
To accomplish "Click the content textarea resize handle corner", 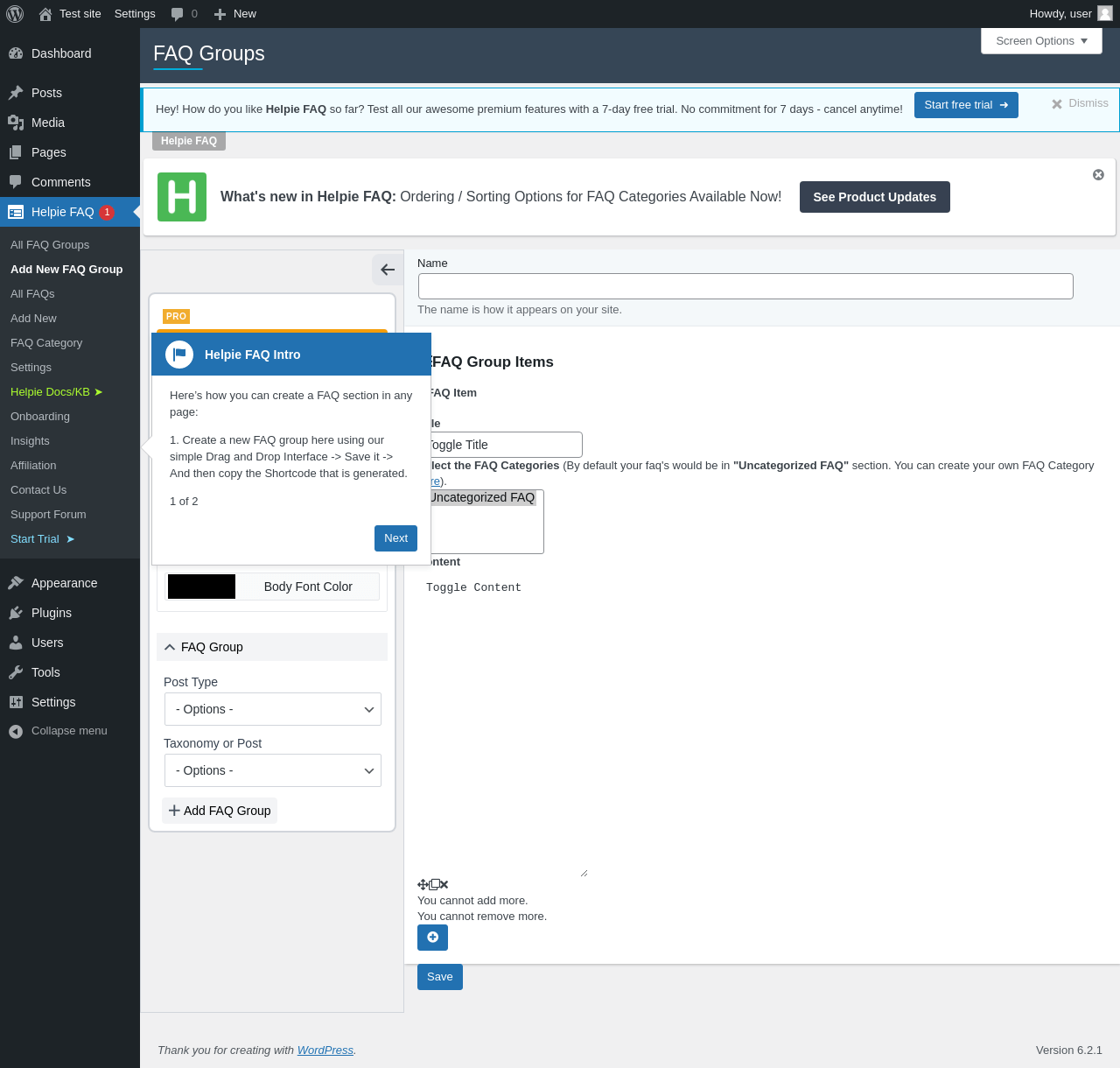I will (x=584, y=873).
